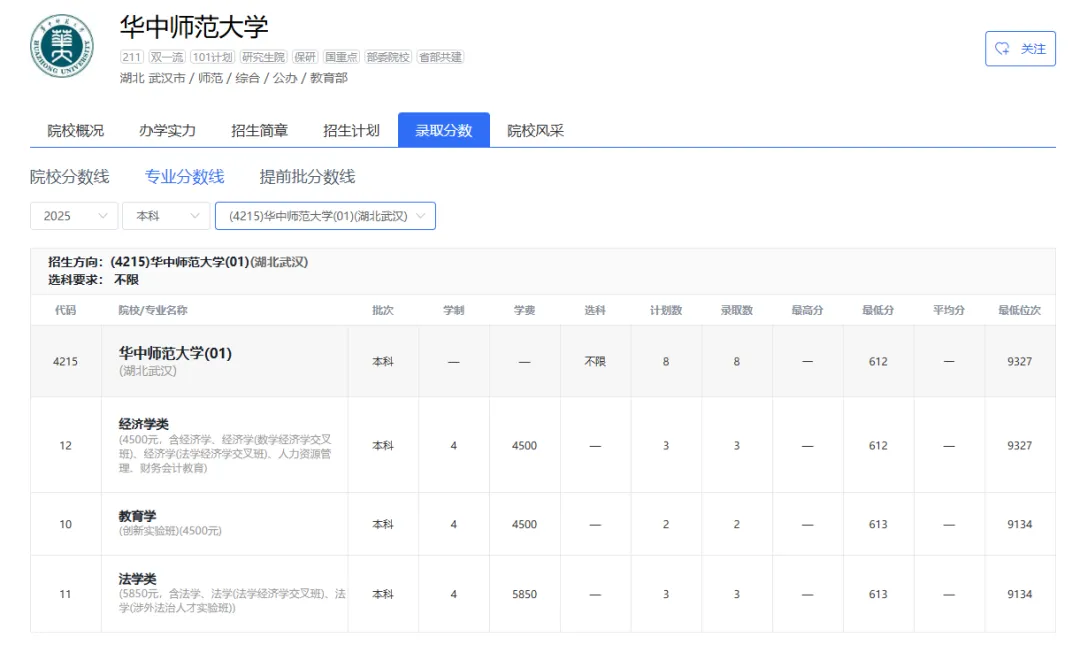The width and height of the screenshot is (1080, 645).
Task: Click the 双一流 tag
Action: tap(167, 57)
